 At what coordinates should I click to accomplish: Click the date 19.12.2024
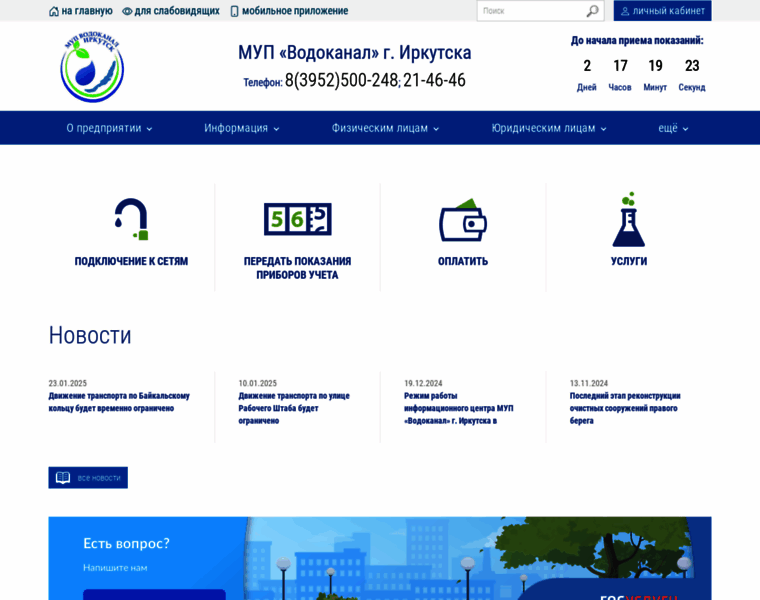tap(423, 383)
